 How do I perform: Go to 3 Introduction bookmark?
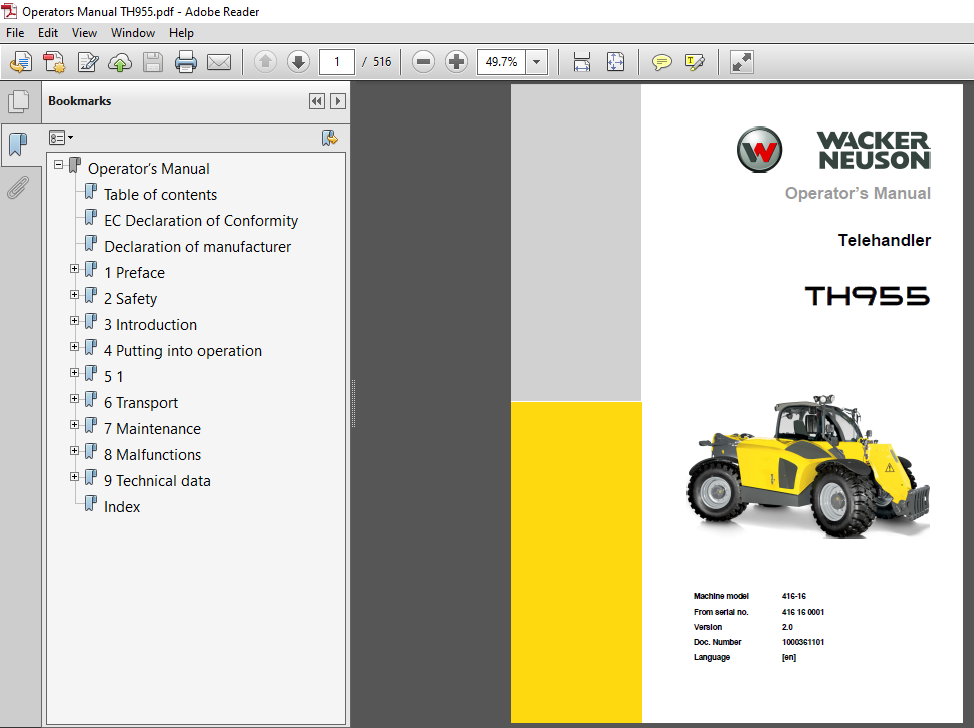click(150, 325)
